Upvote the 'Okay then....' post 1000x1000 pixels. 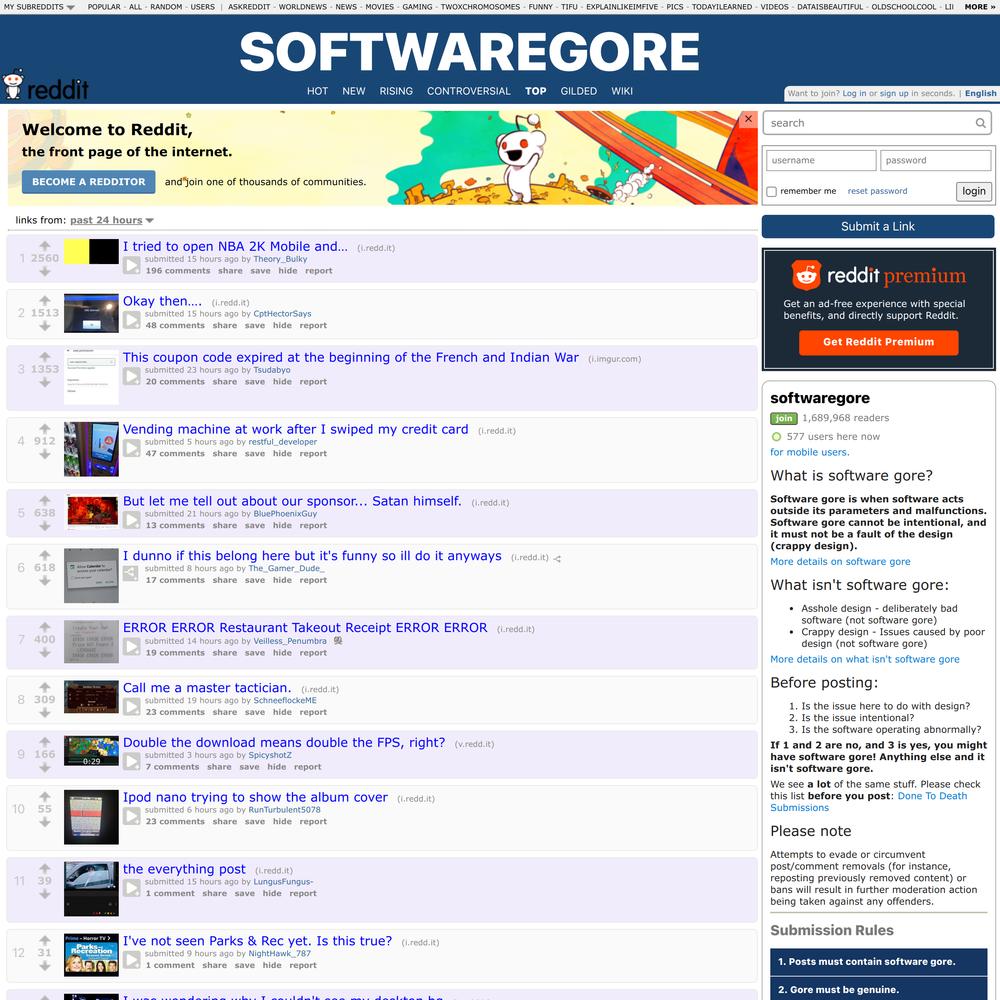pos(45,300)
